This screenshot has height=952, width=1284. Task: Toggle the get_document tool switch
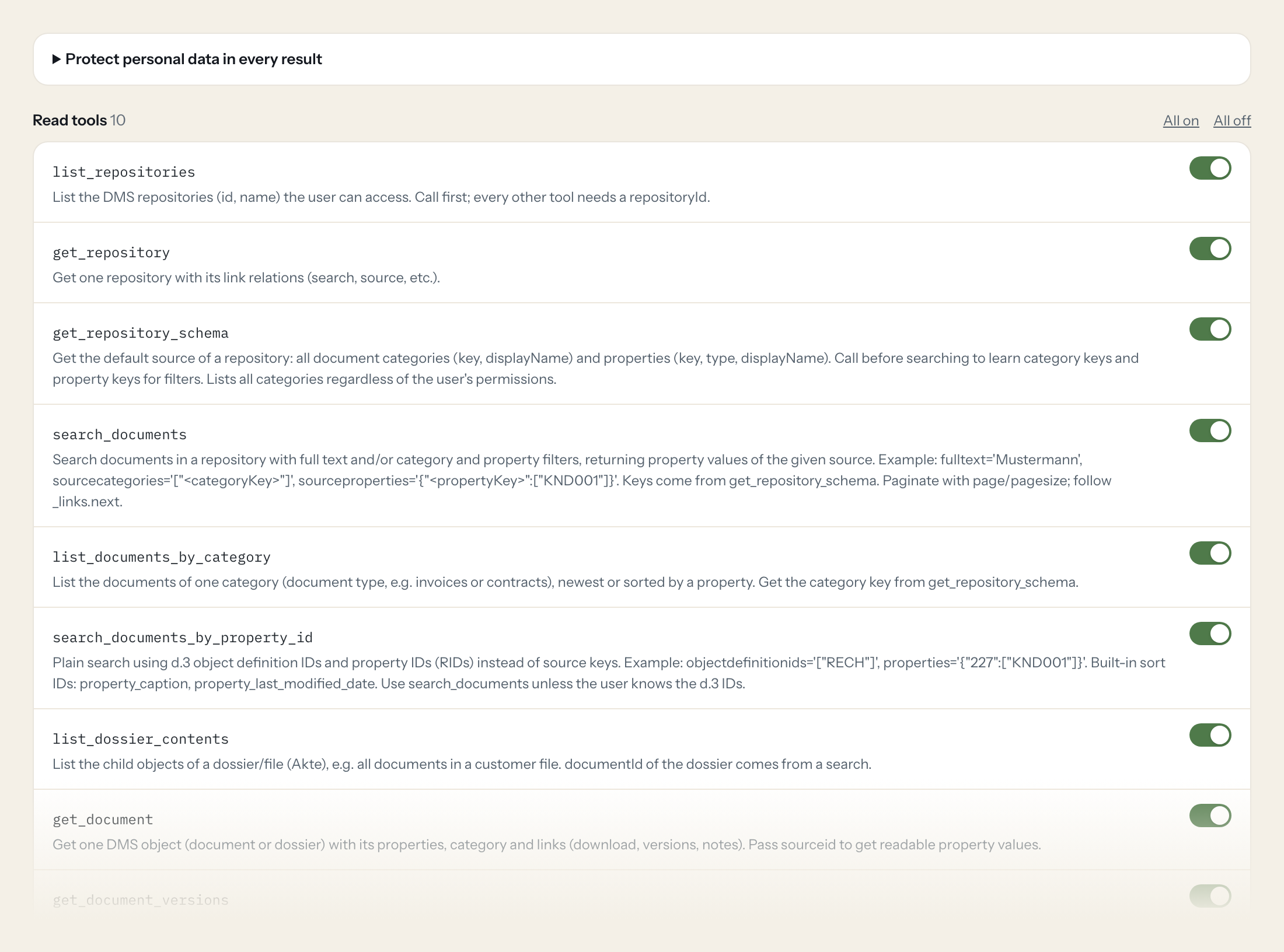1210,815
